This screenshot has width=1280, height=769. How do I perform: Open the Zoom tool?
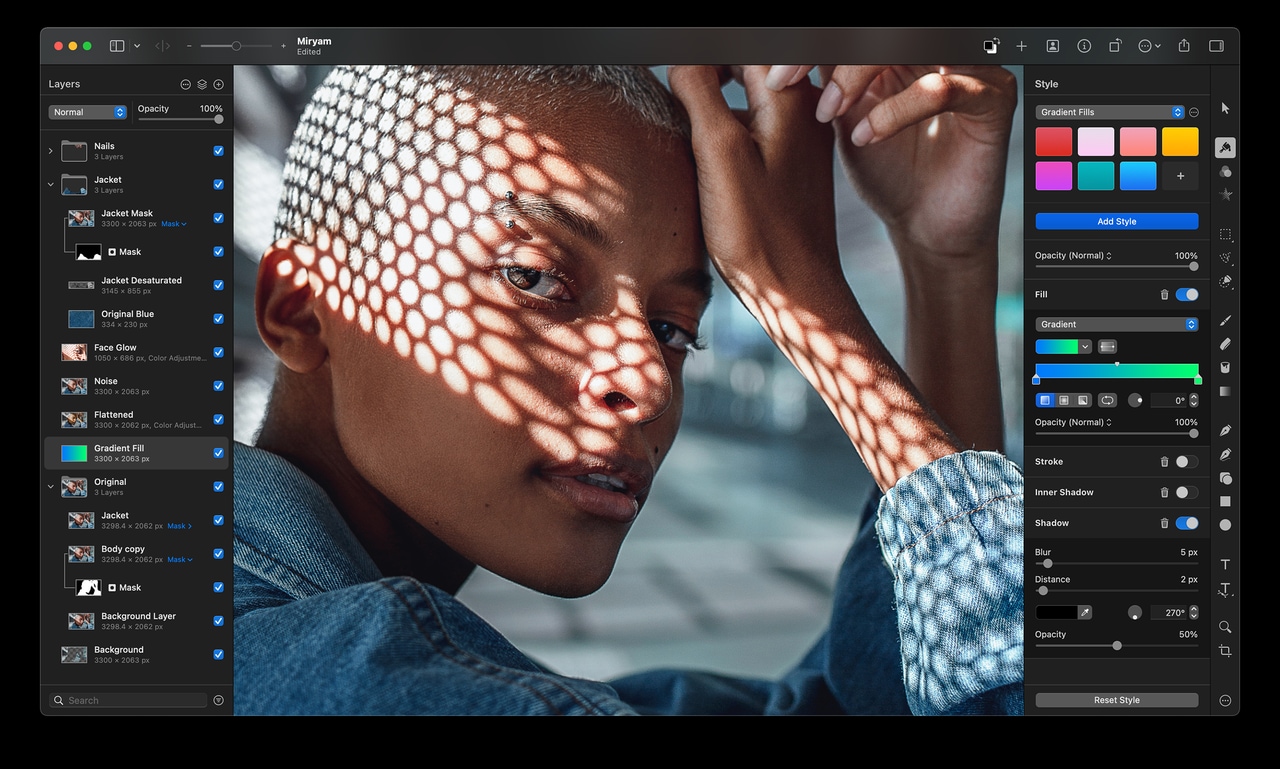pos(1225,627)
